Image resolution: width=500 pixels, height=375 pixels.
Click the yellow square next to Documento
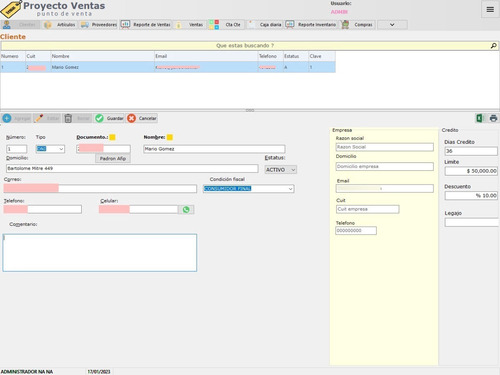(x=112, y=137)
